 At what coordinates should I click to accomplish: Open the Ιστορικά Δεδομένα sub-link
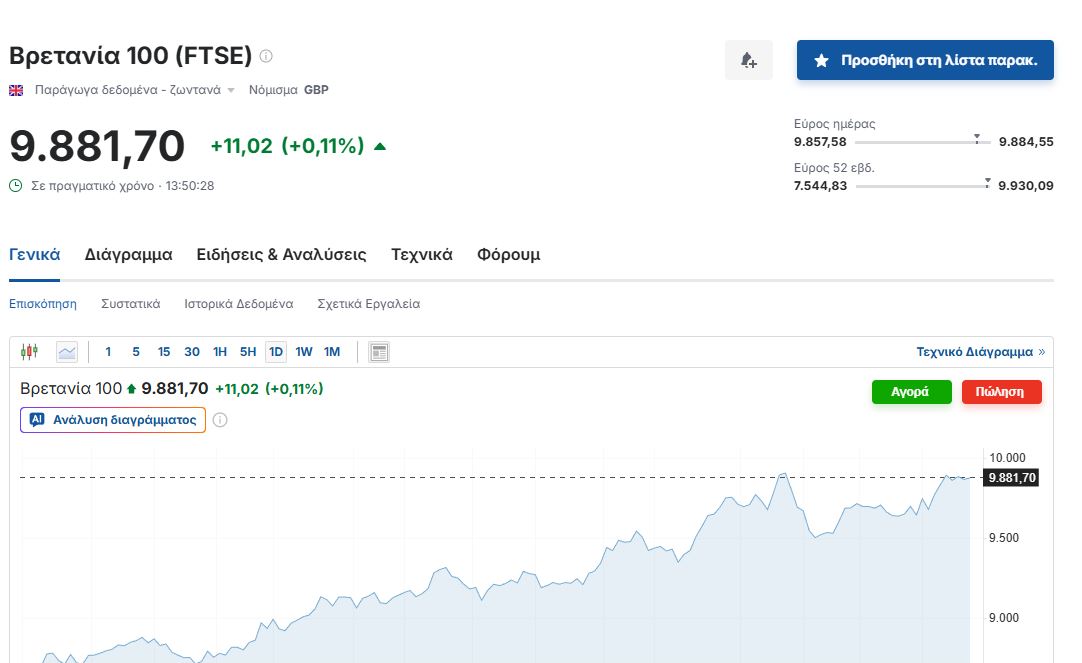point(238,304)
